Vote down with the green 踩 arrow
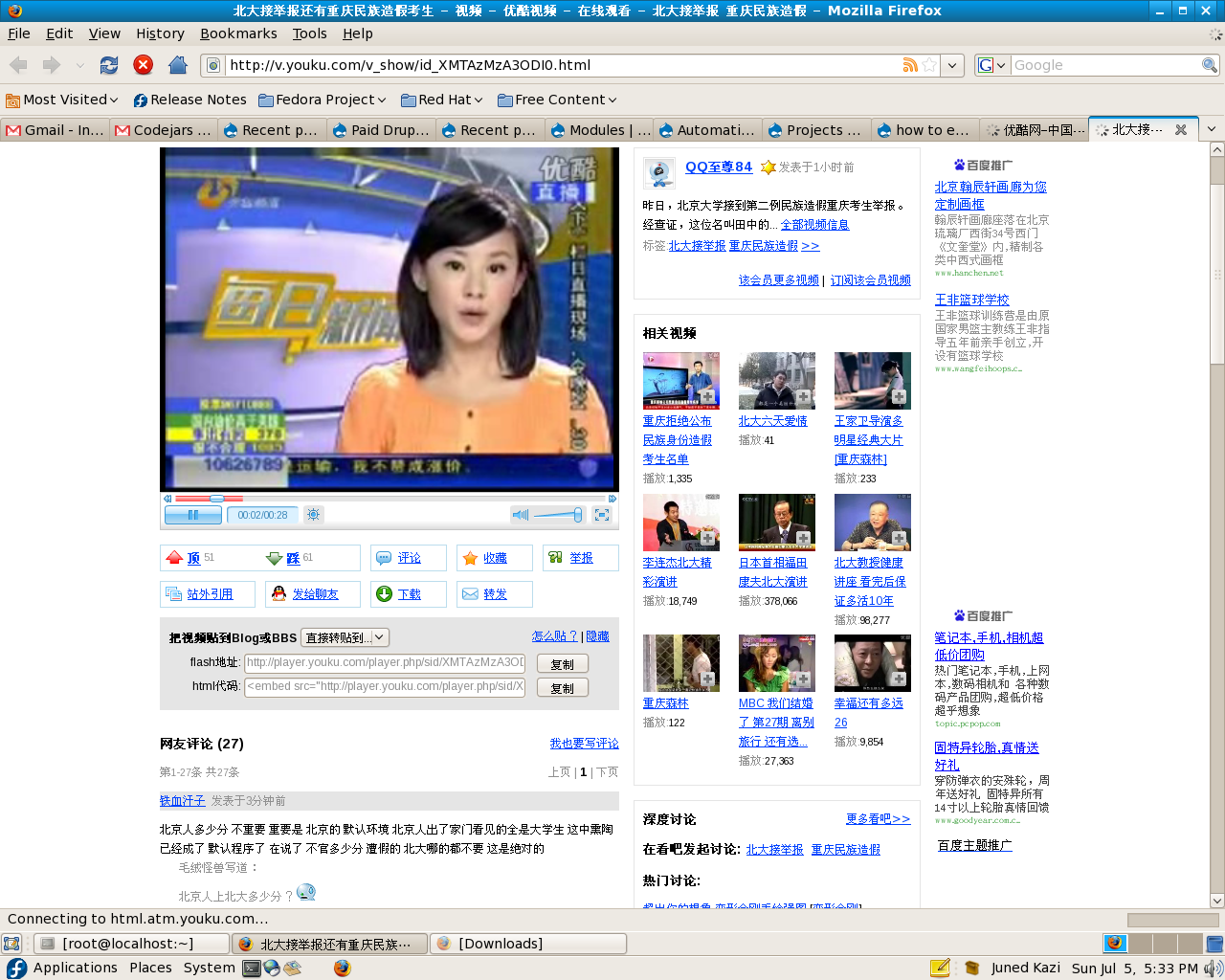 click(x=275, y=558)
